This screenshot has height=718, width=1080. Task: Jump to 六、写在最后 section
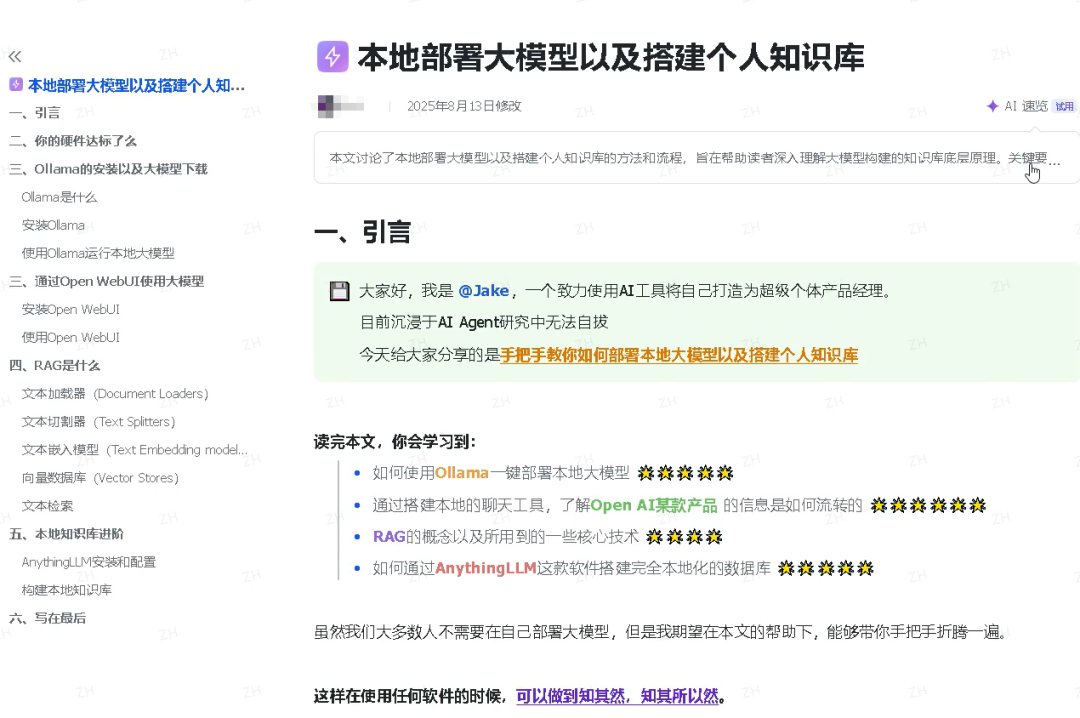[48, 618]
